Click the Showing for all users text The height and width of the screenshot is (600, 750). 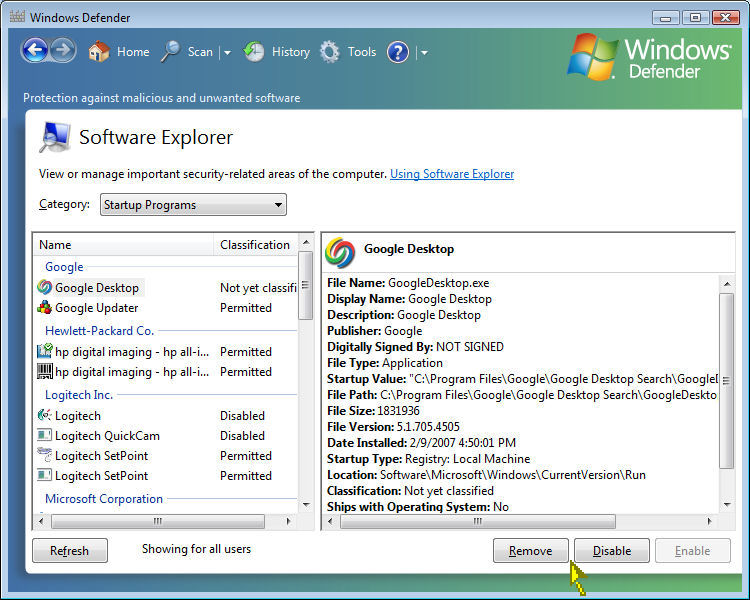(197, 549)
